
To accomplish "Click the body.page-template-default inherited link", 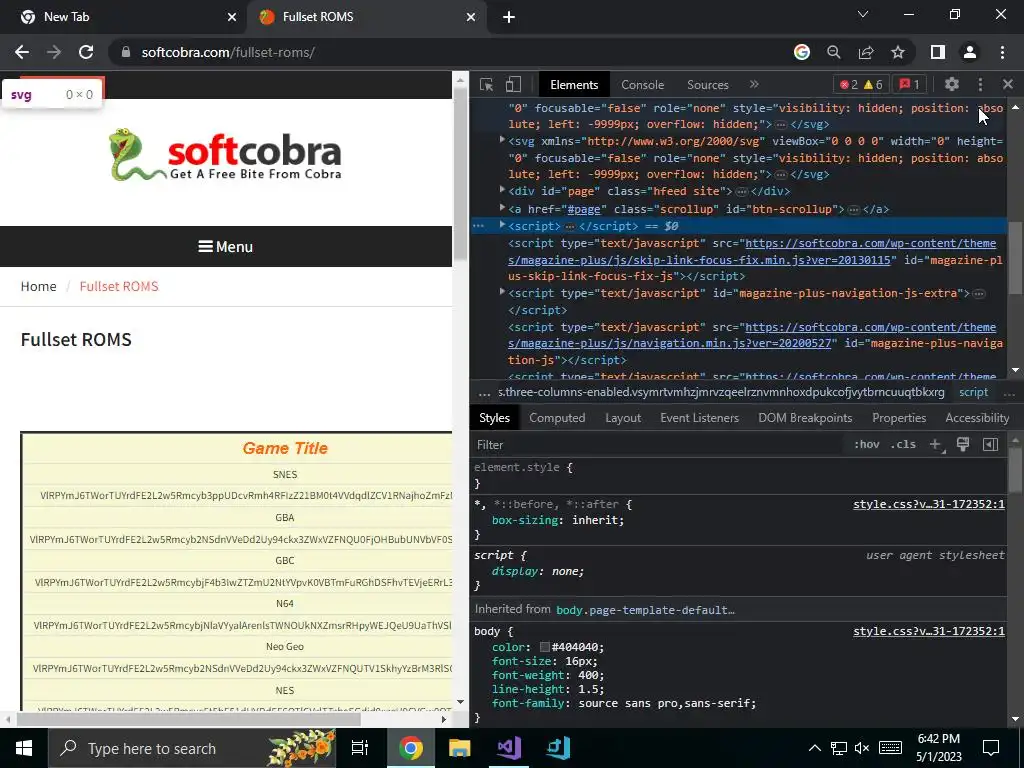I will click(x=645, y=610).
